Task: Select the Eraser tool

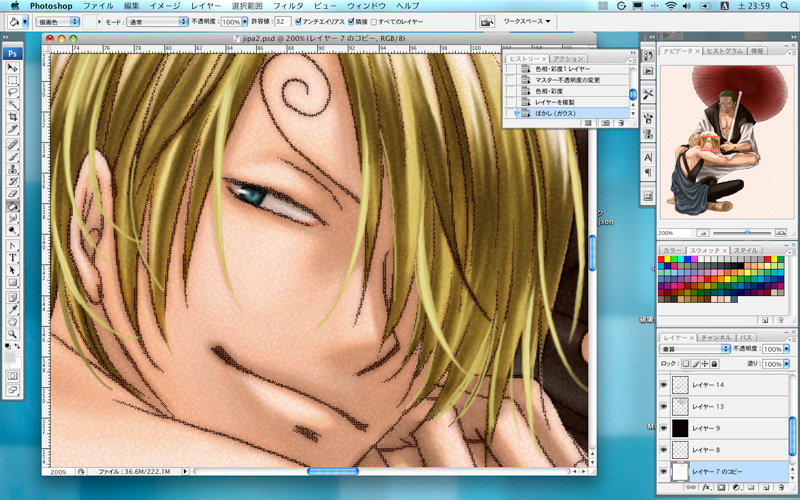Action: point(12,194)
